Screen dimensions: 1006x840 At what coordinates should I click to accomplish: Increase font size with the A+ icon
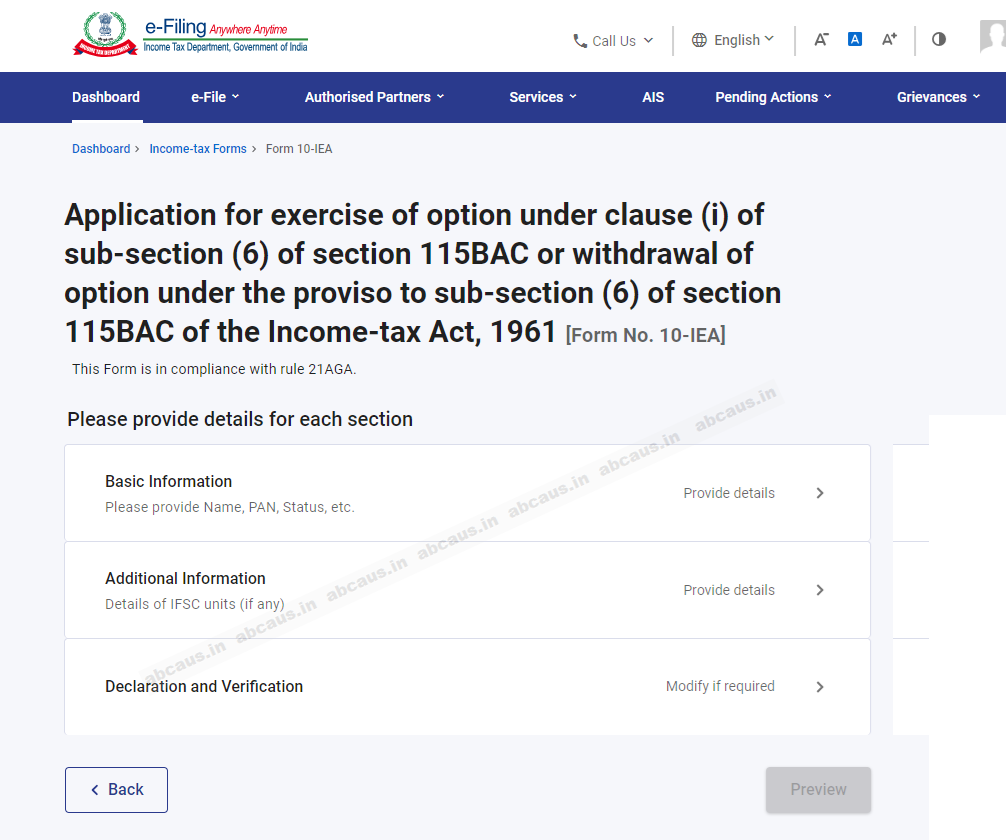pyautogui.click(x=889, y=39)
